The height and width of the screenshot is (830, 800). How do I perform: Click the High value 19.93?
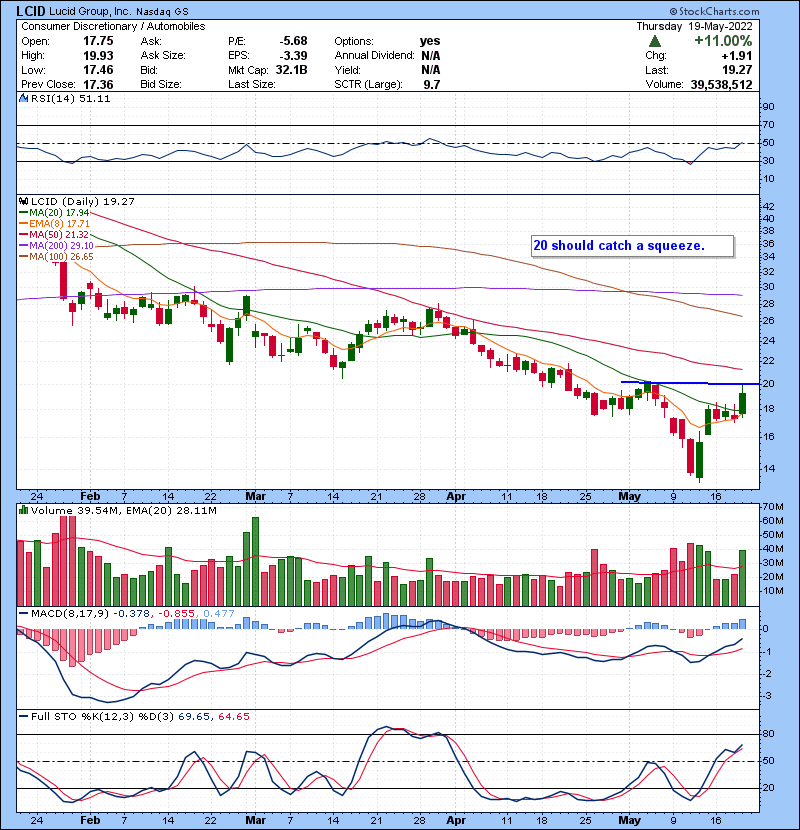(x=98, y=56)
